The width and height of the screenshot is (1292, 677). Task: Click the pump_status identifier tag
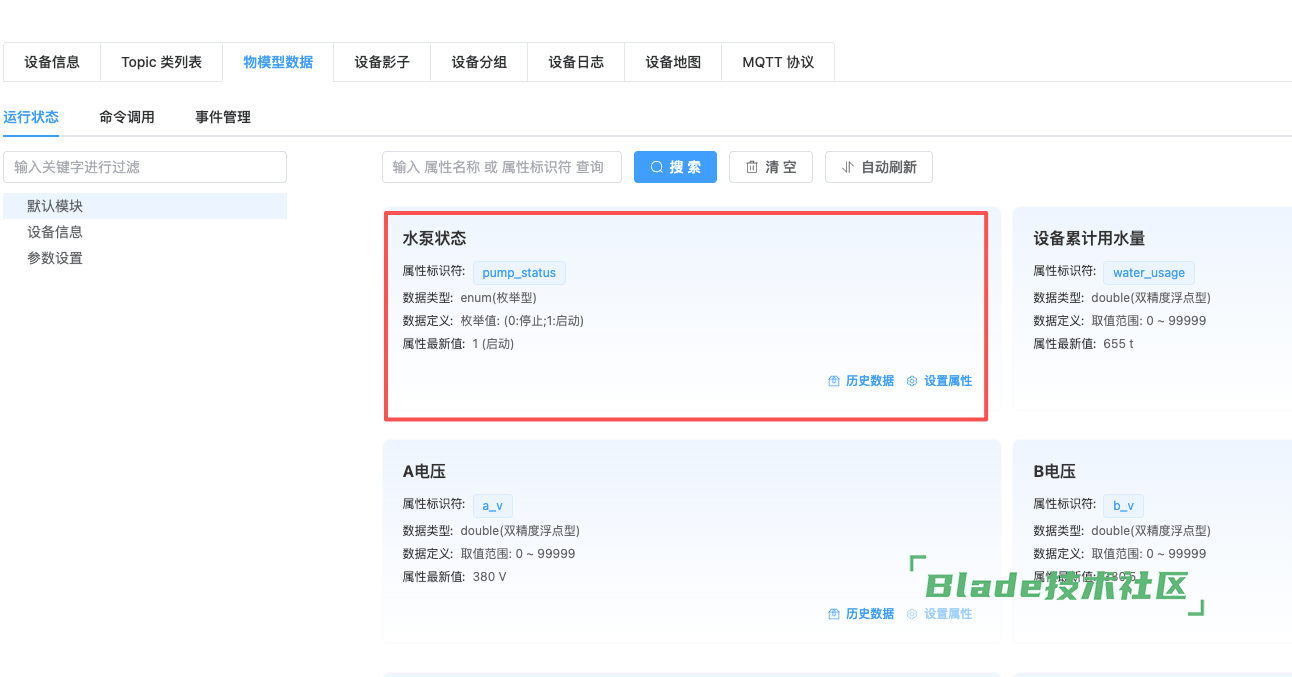pyautogui.click(x=519, y=273)
